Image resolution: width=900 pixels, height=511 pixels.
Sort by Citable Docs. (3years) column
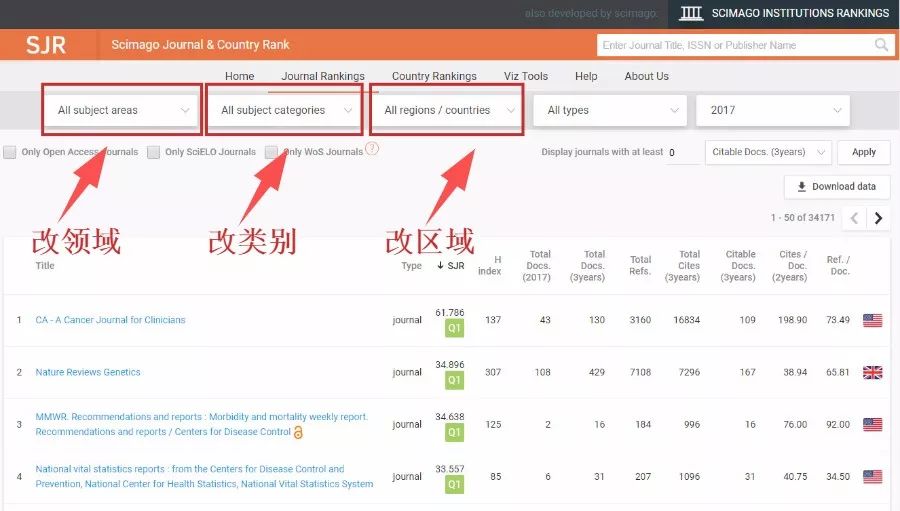[739, 265]
